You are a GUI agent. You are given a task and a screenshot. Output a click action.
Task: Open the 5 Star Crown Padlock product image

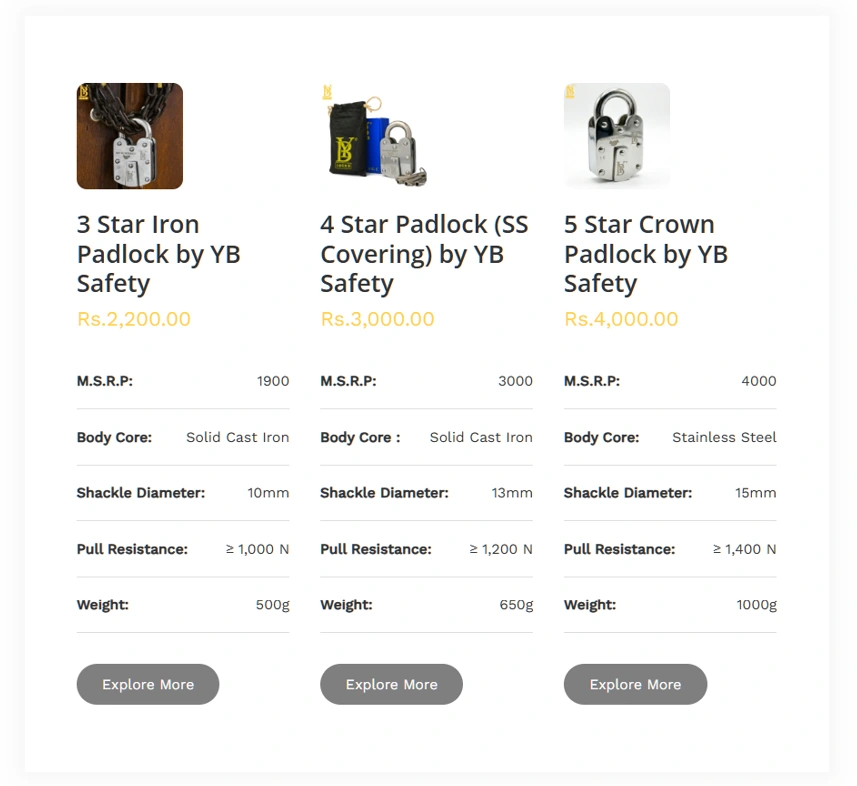coord(617,136)
